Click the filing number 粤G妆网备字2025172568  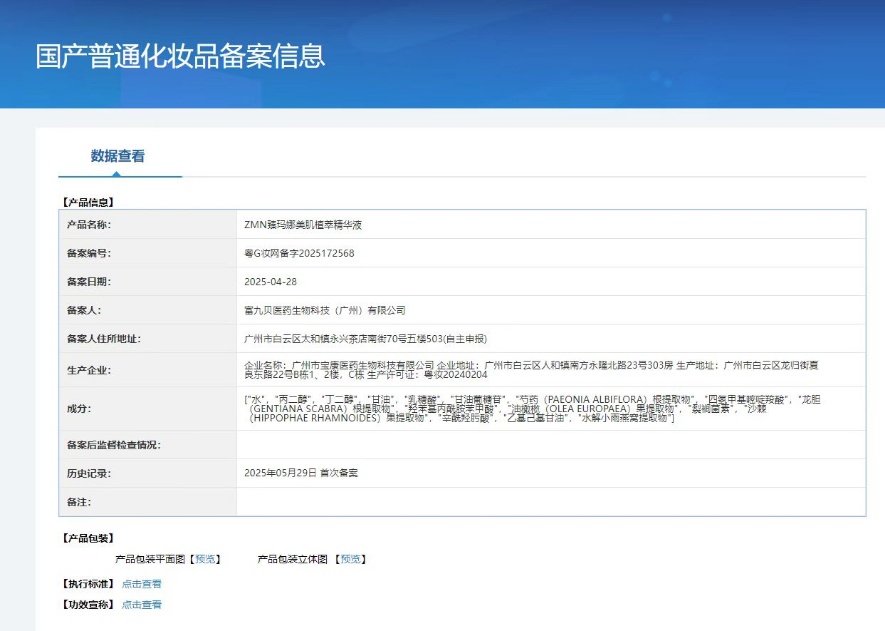tap(299, 253)
